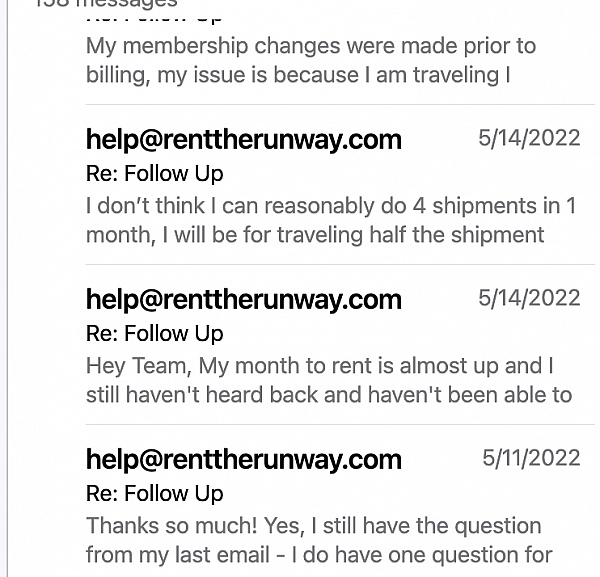The height and width of the screenshot is (577, 600).
Task: Select sender address of the 5/11/2022 email
Action: click(x=243, y=460)
